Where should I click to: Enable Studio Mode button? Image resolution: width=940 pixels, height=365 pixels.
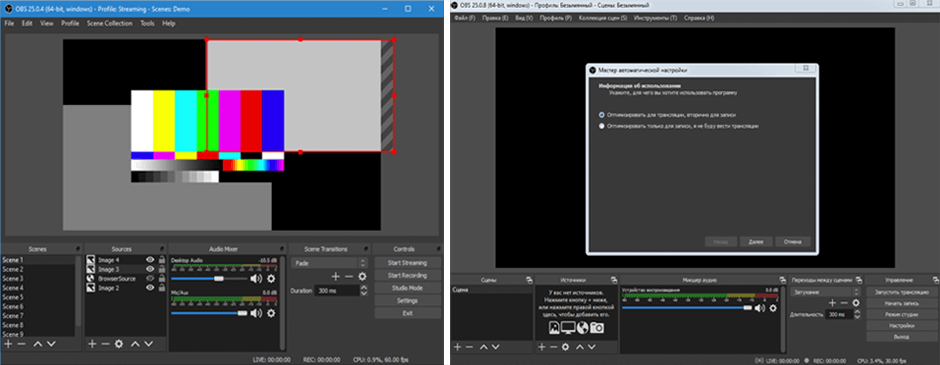click(x=408, y=288)
